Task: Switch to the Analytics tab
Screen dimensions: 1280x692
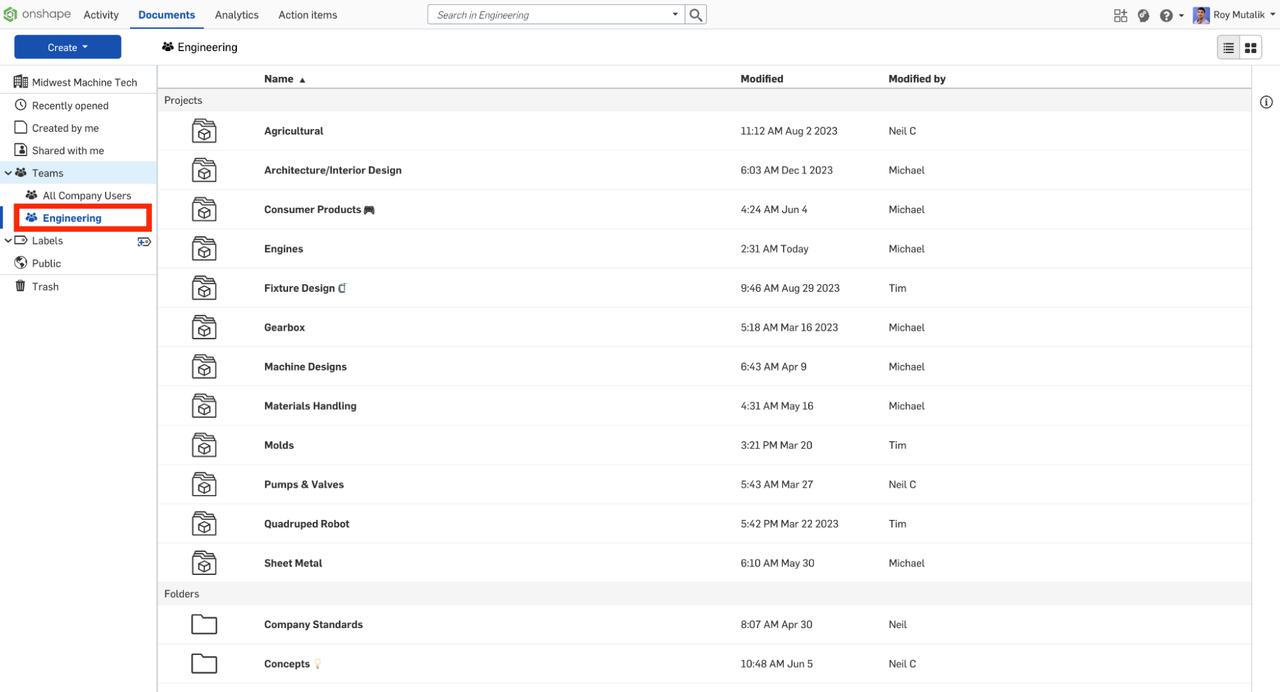Action: (236, 14)
